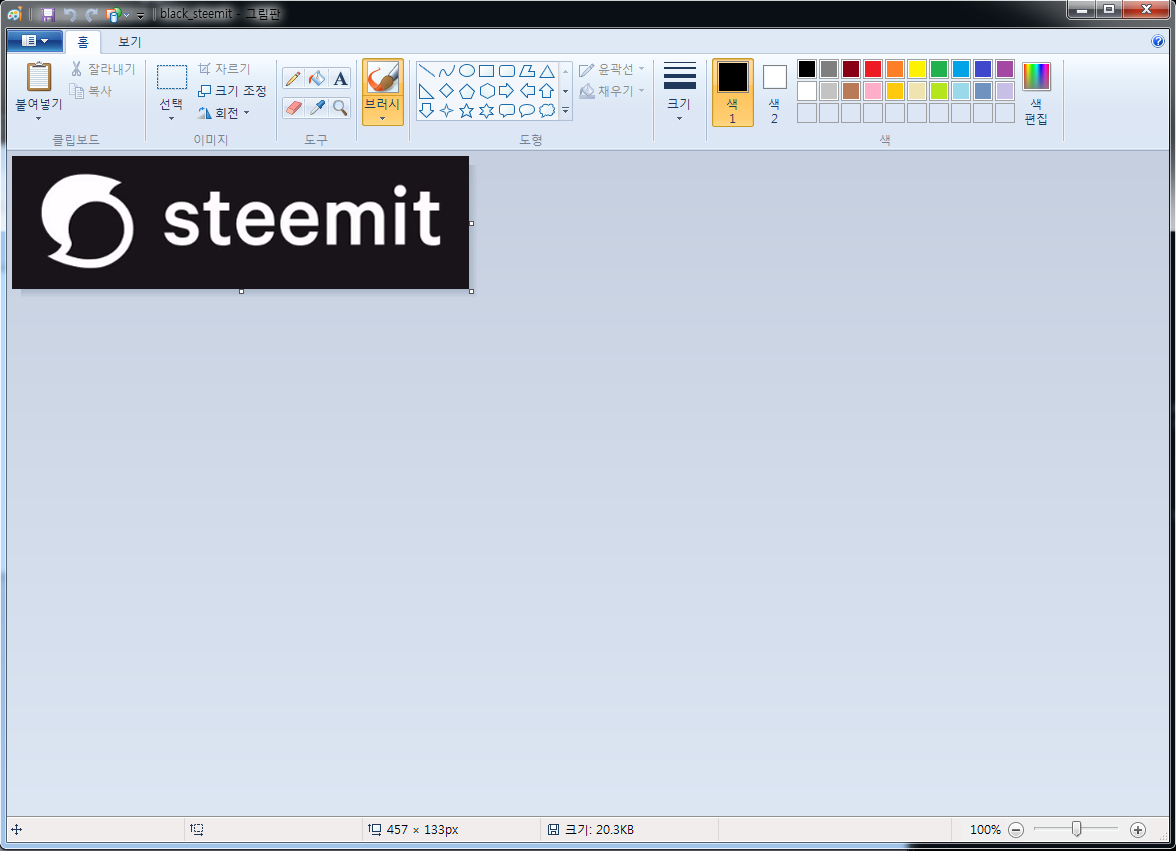Switch to the Home (홈) tab
The width and height of the screenshot is (1176, 851).
pyautogui.click(x=82, y=42)
